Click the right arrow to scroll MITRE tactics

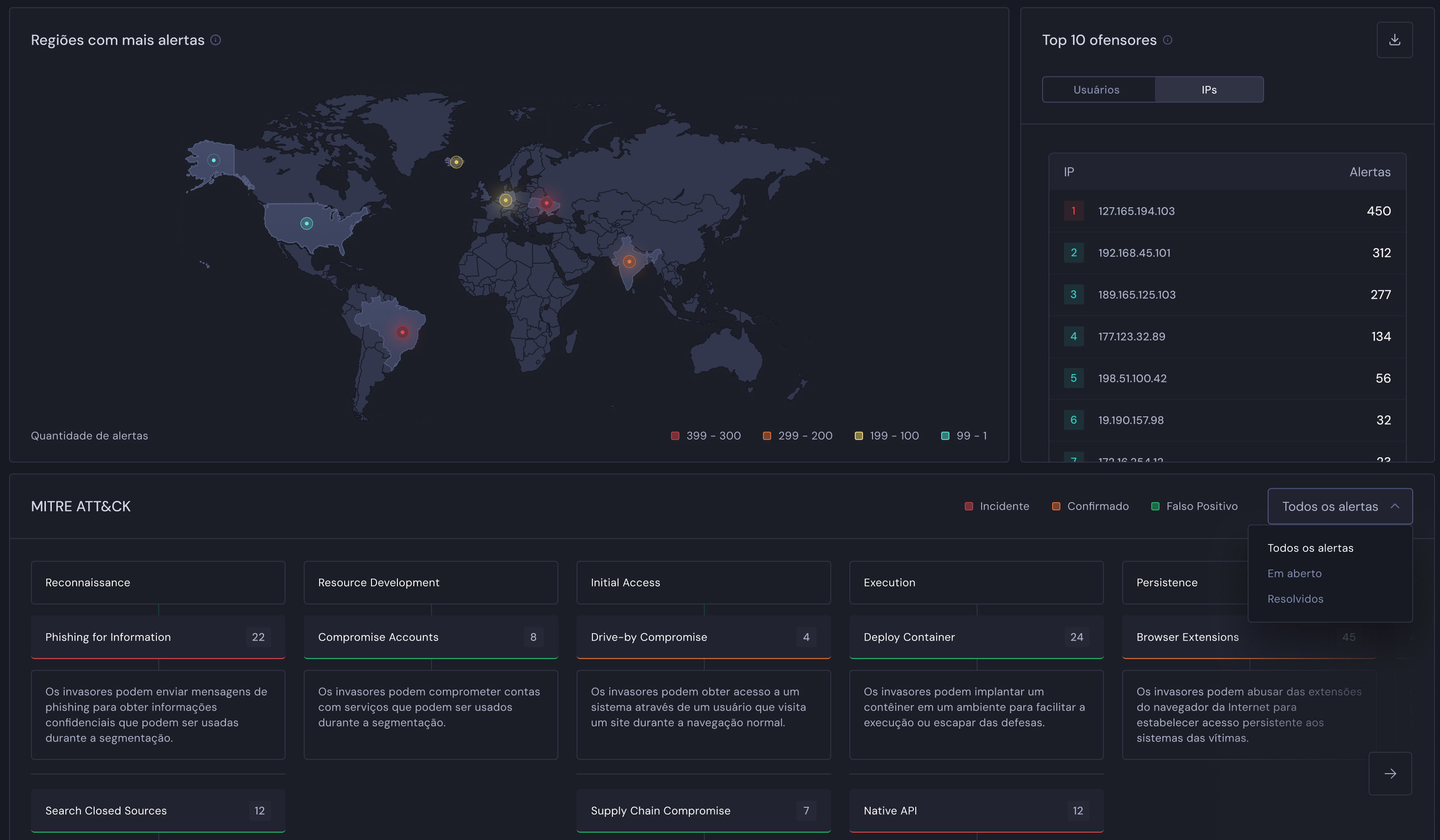(x=1390, y=773)
